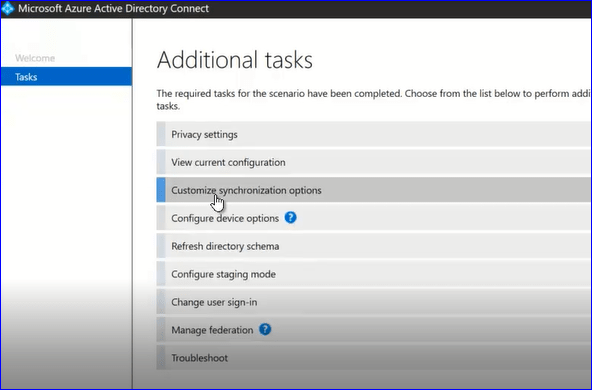Open Configure staging mode task
This screenshot has height=390, width=592.
point(374,274)
